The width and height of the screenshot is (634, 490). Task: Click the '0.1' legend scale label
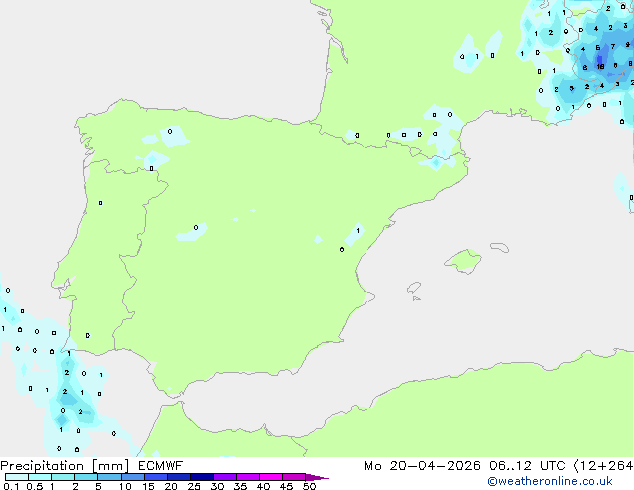tap(11, 486)
